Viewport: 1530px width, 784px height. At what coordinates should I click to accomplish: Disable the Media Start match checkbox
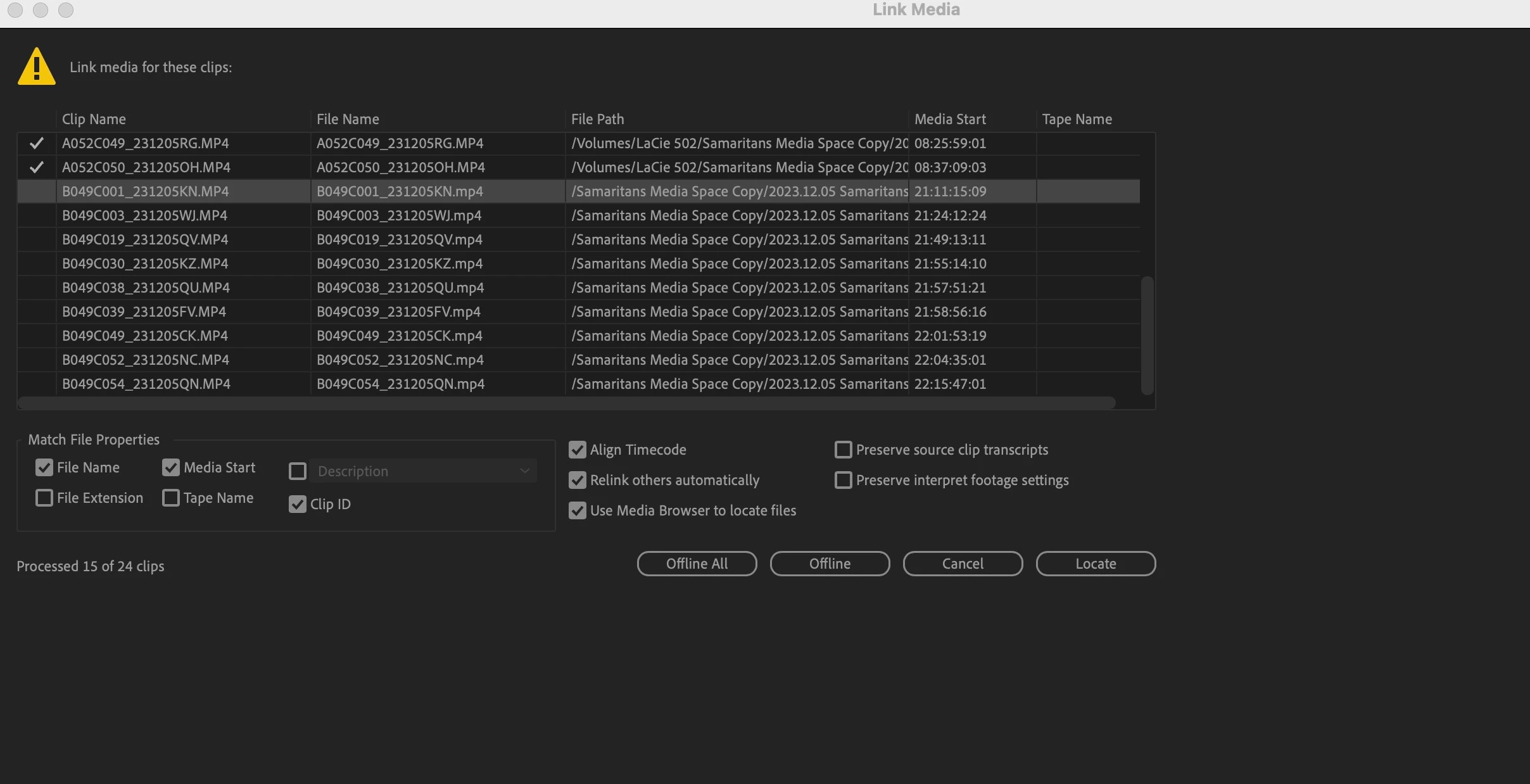tap(171, 467)
